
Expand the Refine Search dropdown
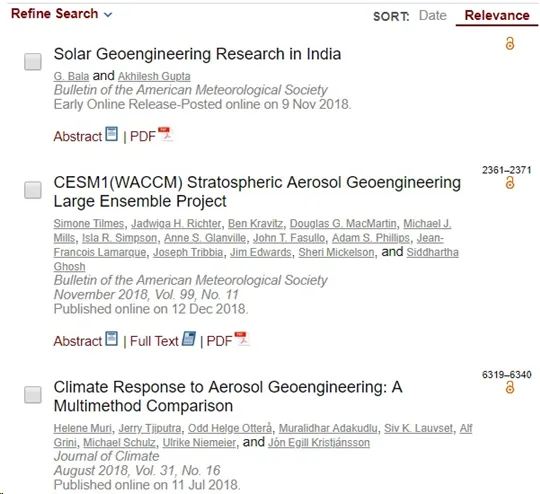pos(62,14)
